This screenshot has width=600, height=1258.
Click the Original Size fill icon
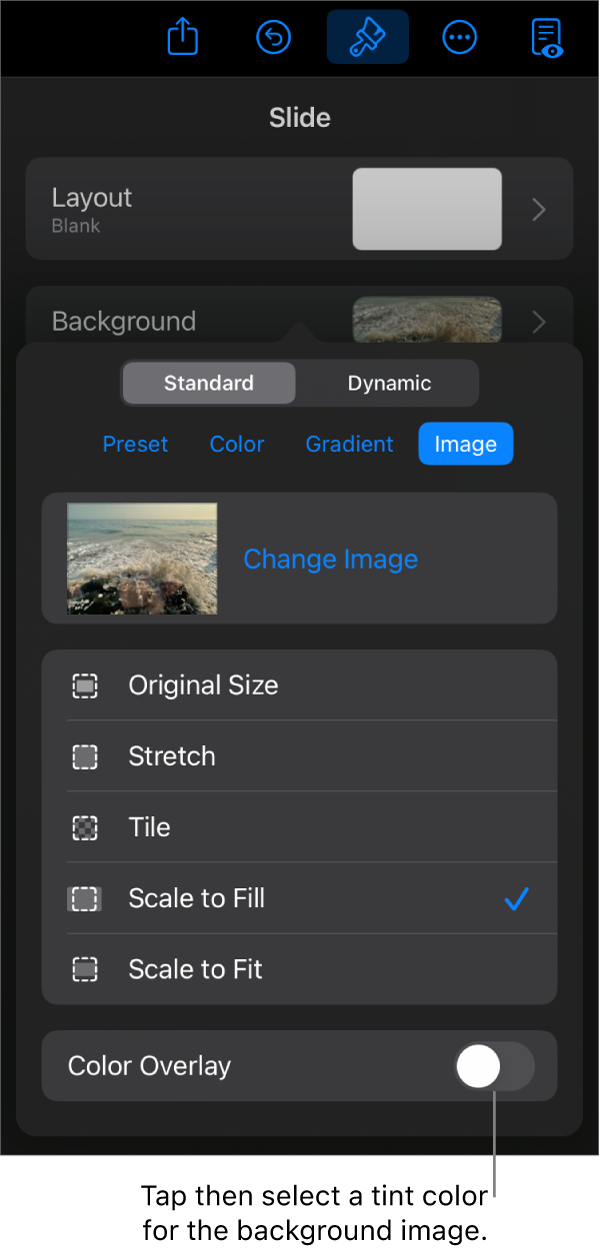[x=86, y=686]
